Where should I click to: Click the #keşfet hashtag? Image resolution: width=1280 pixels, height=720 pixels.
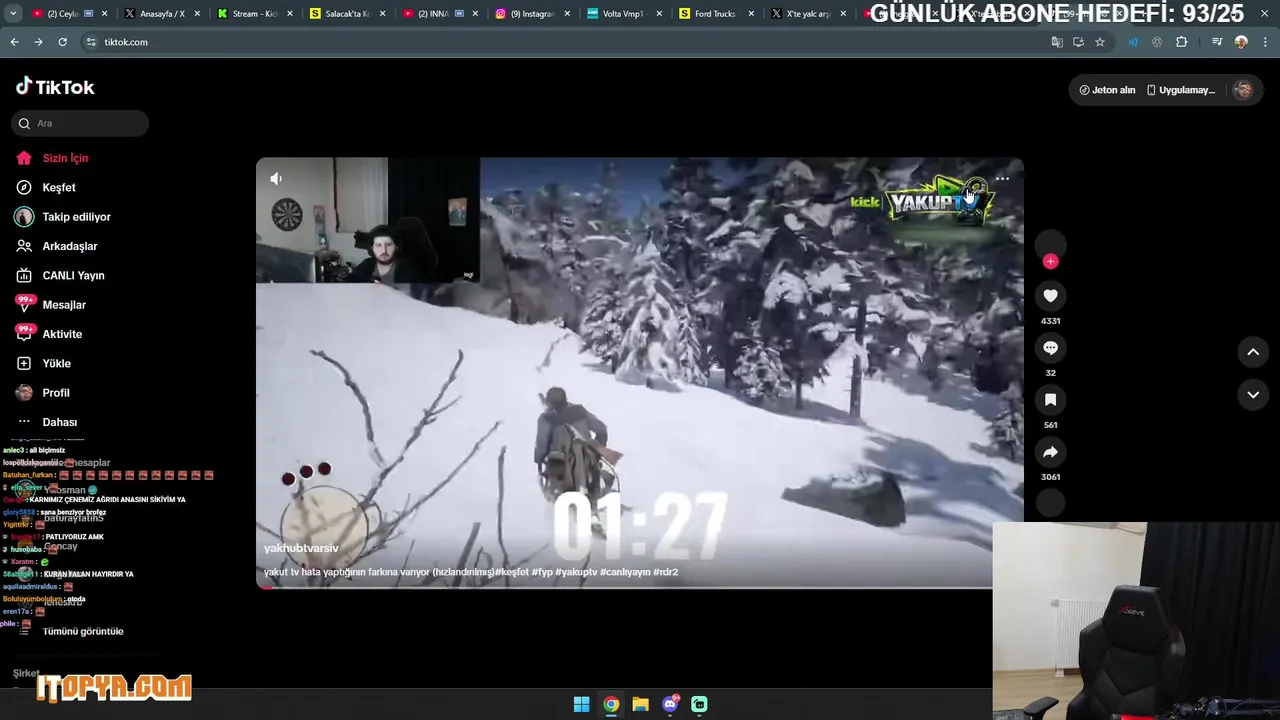coord(513,572)
